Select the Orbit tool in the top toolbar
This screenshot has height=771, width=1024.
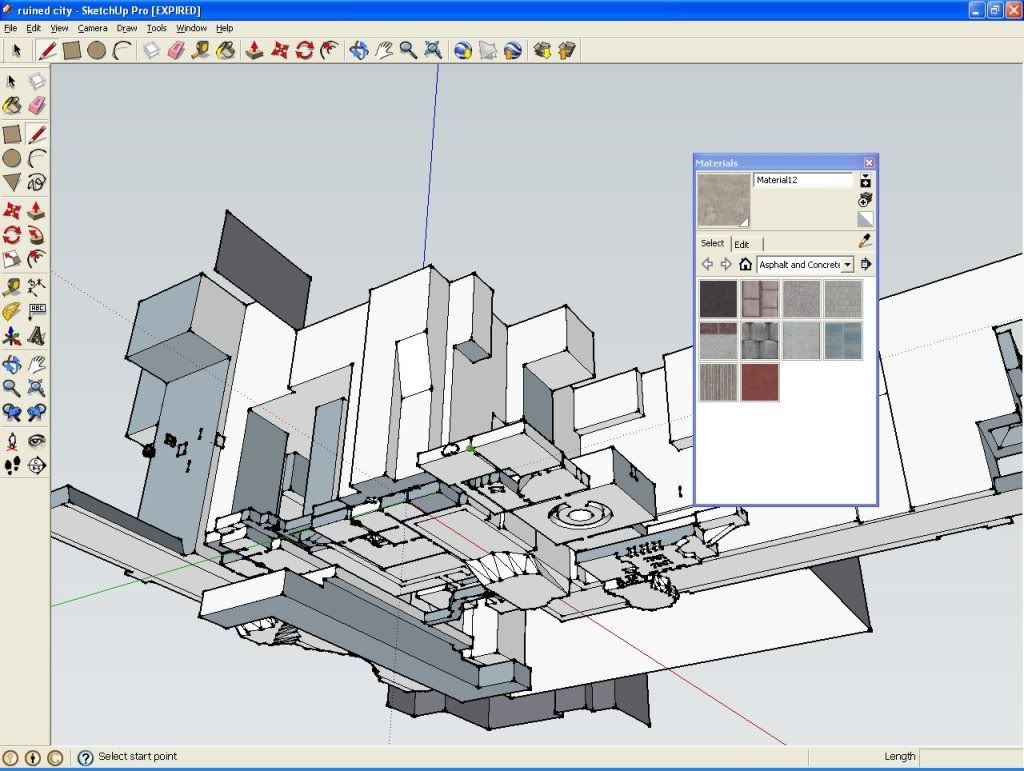pyautogui.click(x=359, y=50)
